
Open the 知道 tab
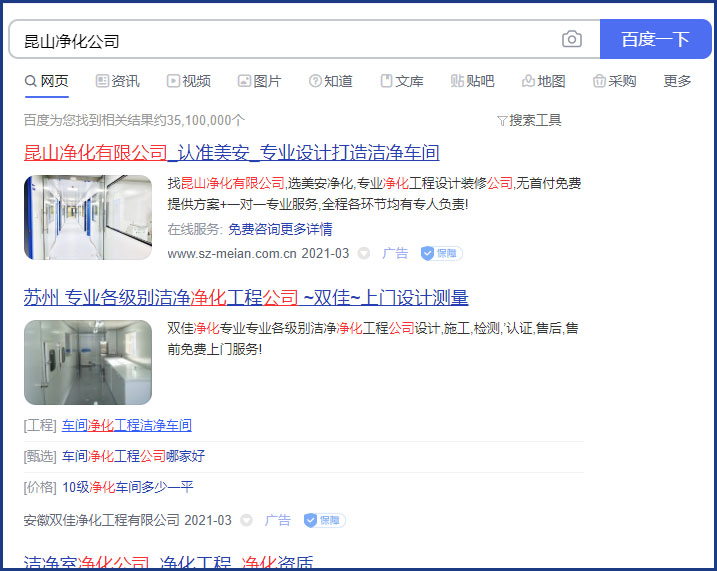pyautogui.click(x=331, y=81)
